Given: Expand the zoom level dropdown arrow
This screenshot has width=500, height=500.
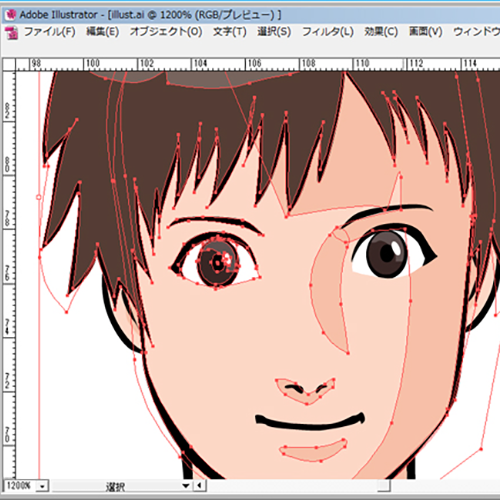Looking at the screenshot, I should coord(42,486).
